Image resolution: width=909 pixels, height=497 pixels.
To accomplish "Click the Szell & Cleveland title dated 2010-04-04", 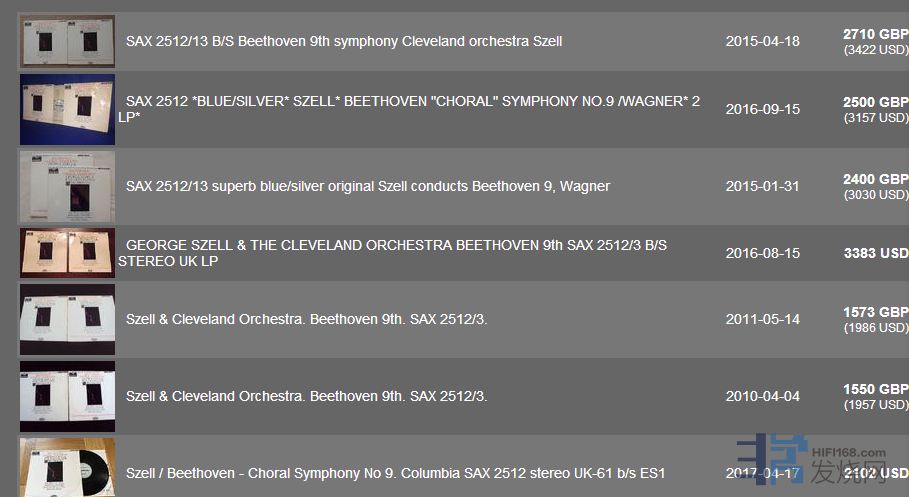I will point(306,396).
